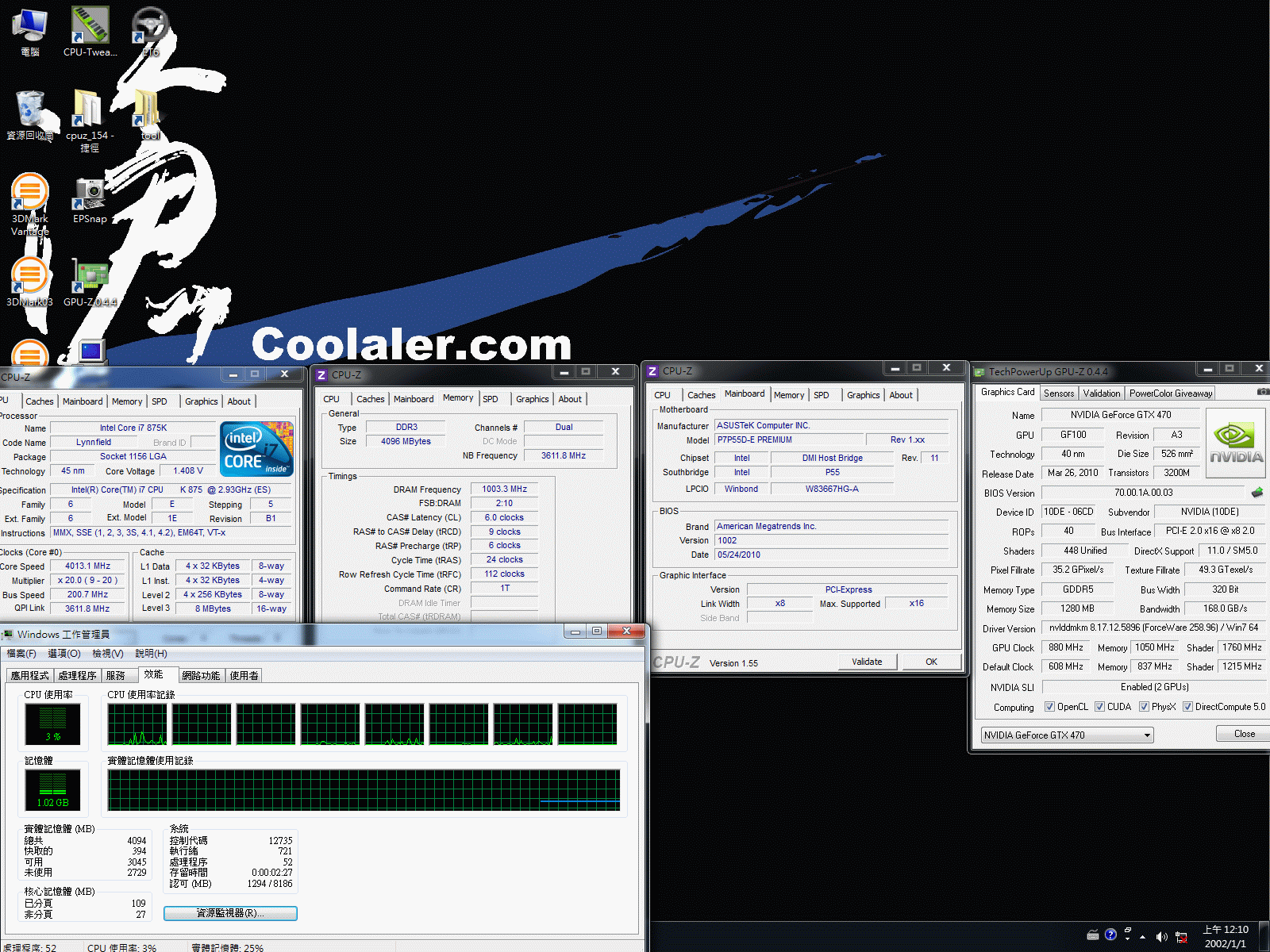Open the PowerColor Giveaway tab
This screenshot has width=1270, height=952.
[1171, 393]
